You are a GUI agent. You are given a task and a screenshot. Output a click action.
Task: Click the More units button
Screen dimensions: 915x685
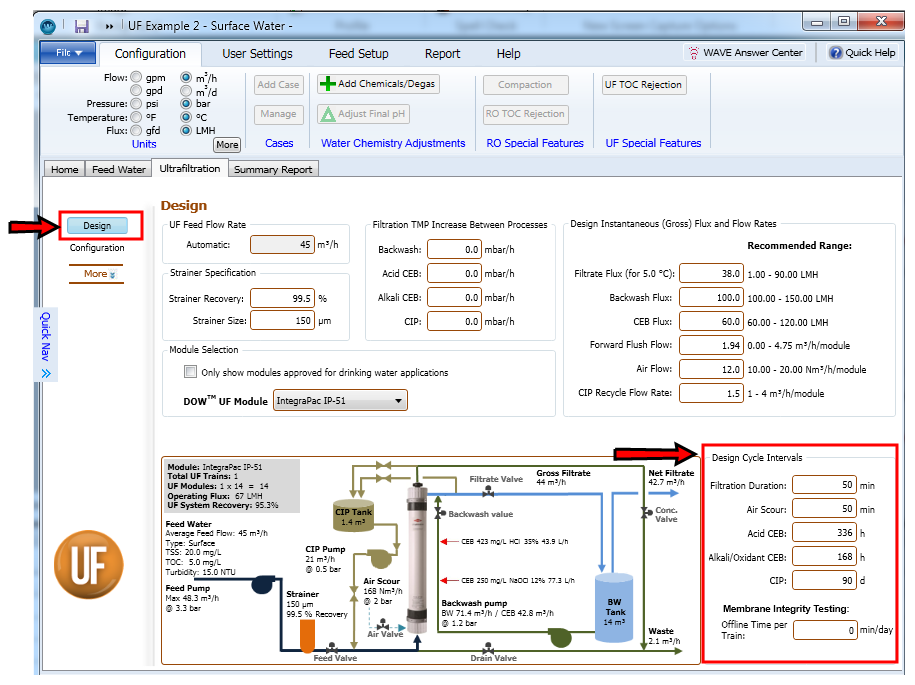pyautogui.click(x=227, y=145)
